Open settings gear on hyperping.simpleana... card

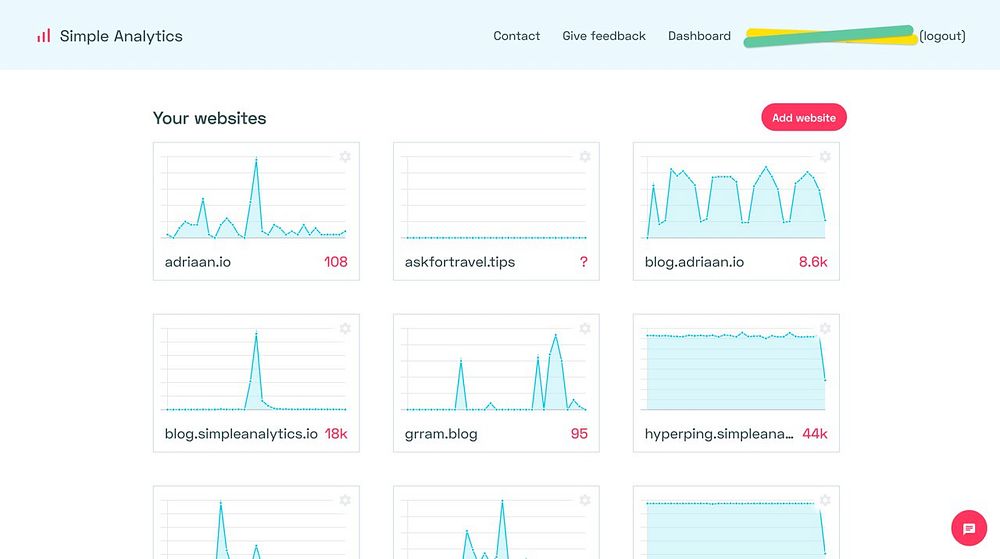[x=825, y=328]
